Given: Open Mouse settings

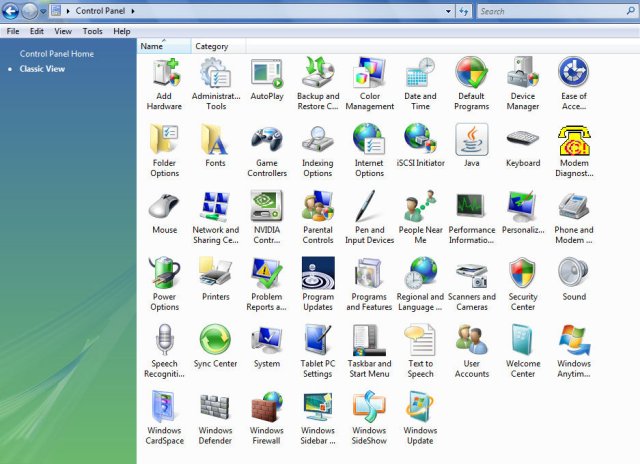Looking at the screenshot, I should tap(164, 213).
